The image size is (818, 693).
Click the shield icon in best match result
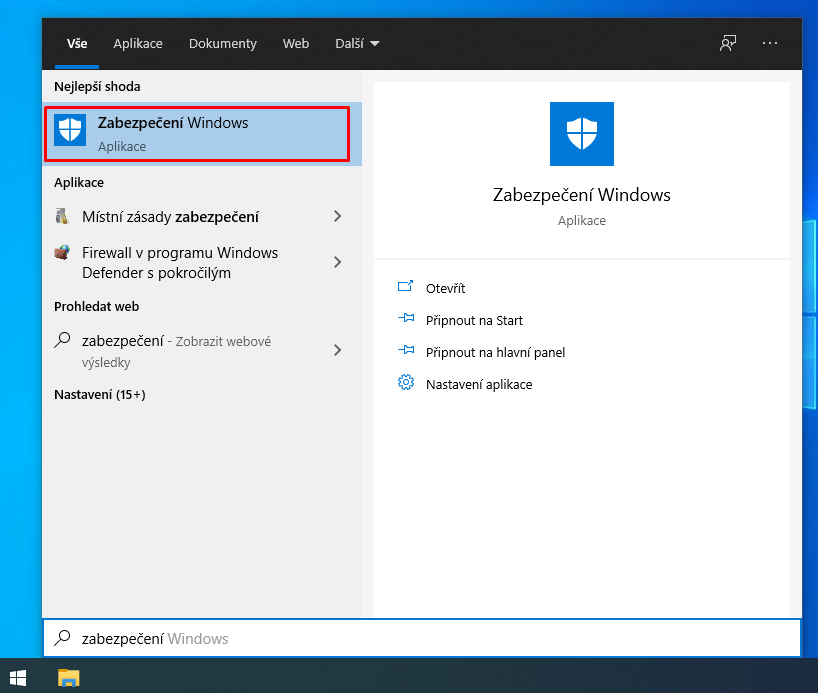[70, 130]
